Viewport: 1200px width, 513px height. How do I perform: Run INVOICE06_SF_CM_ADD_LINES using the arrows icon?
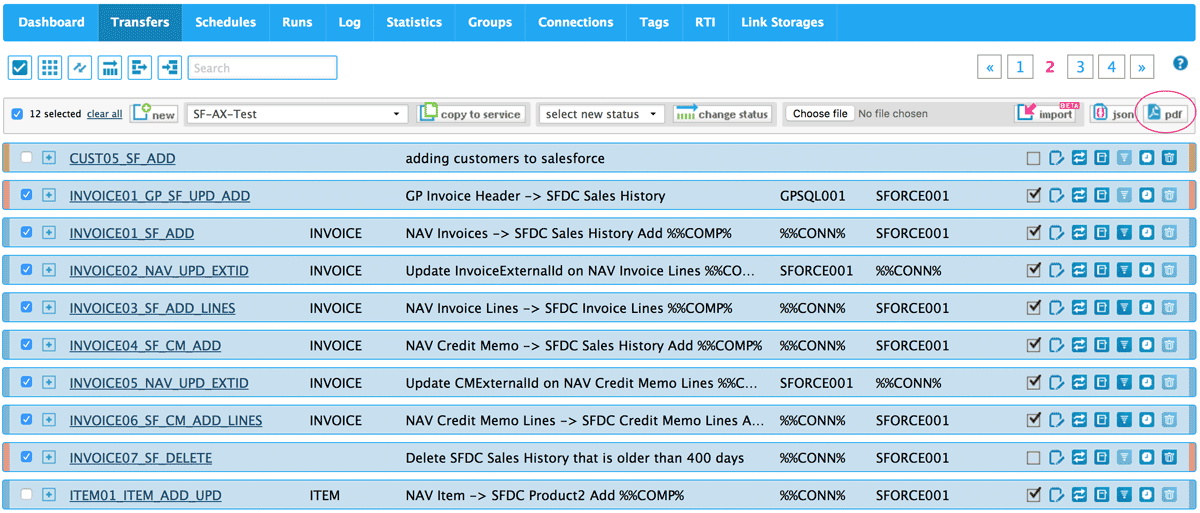click(1079, 420)
